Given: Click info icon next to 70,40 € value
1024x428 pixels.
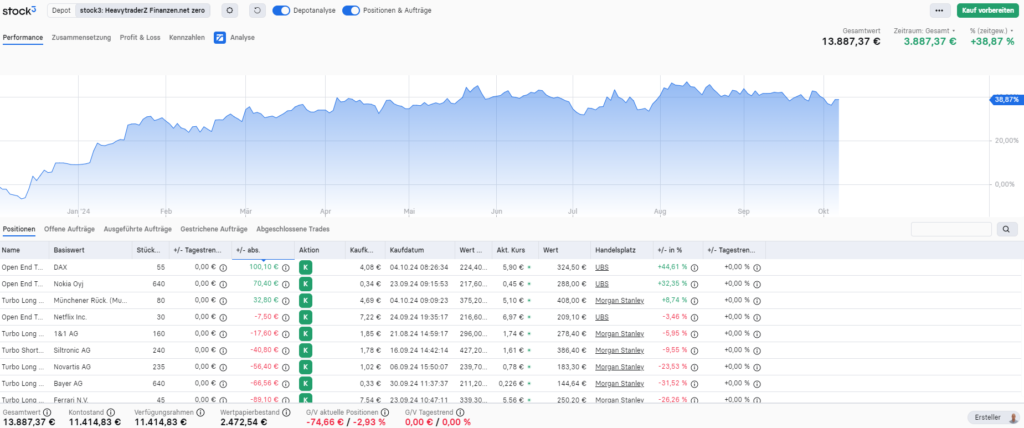Looking at the screenshot, I should 286,284.
